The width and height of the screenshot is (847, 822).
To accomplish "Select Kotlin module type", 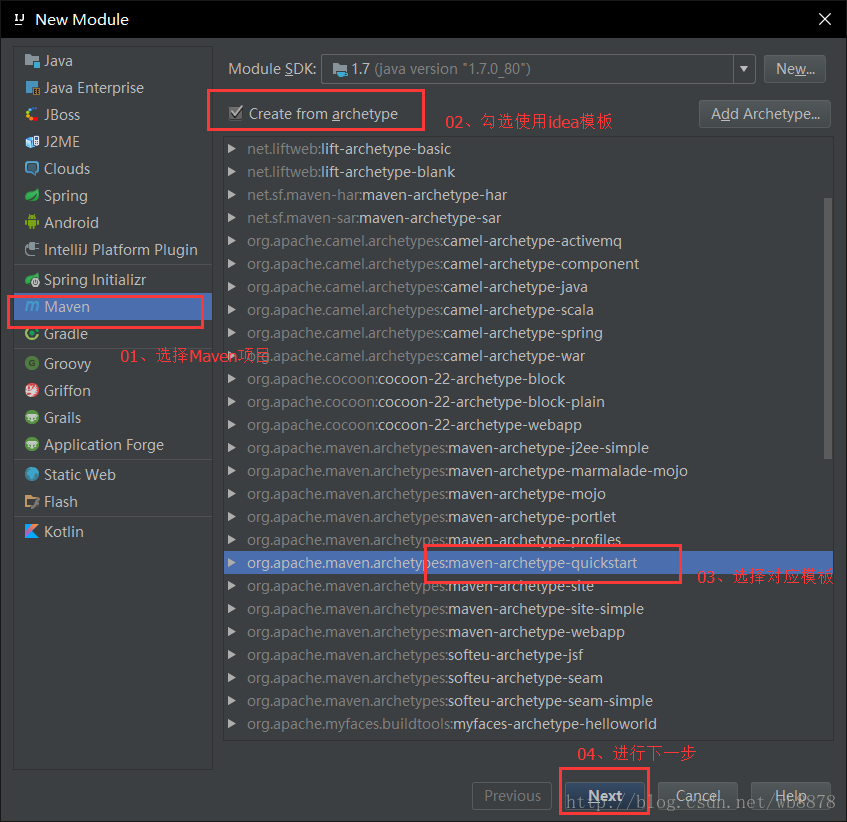I will [113, 531].
